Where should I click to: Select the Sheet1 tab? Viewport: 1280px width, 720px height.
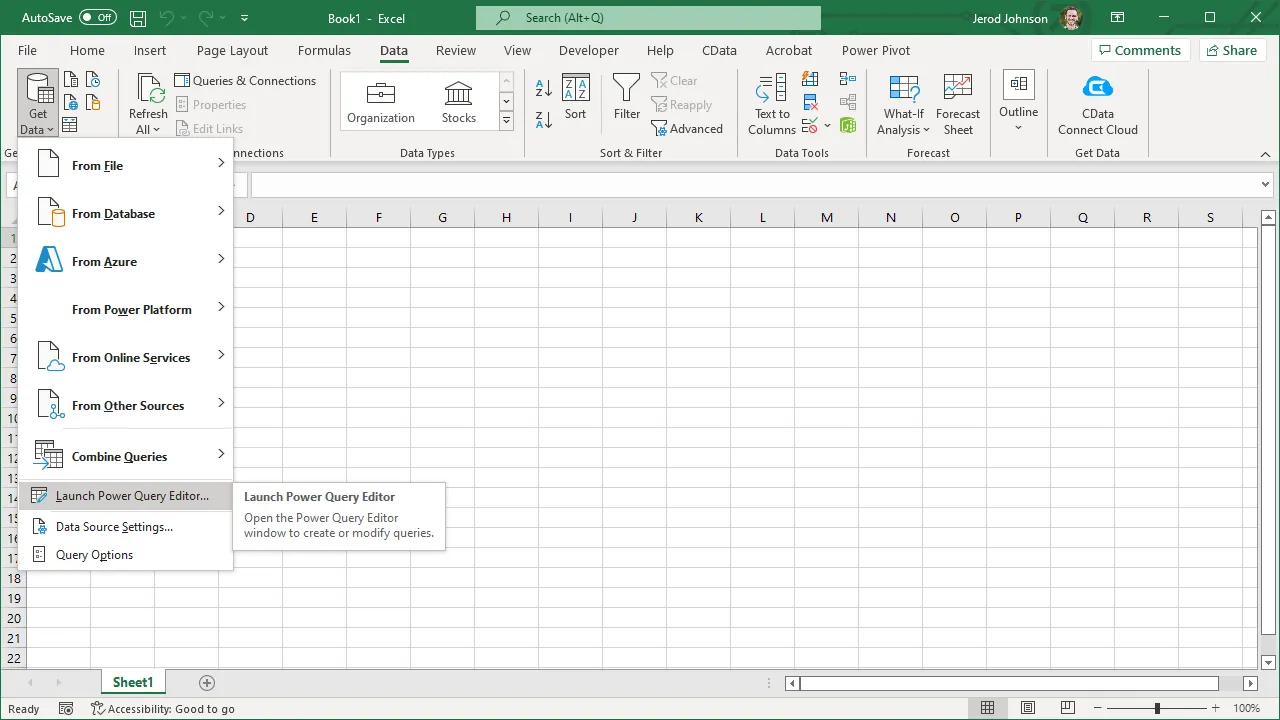tap(133, 682)
